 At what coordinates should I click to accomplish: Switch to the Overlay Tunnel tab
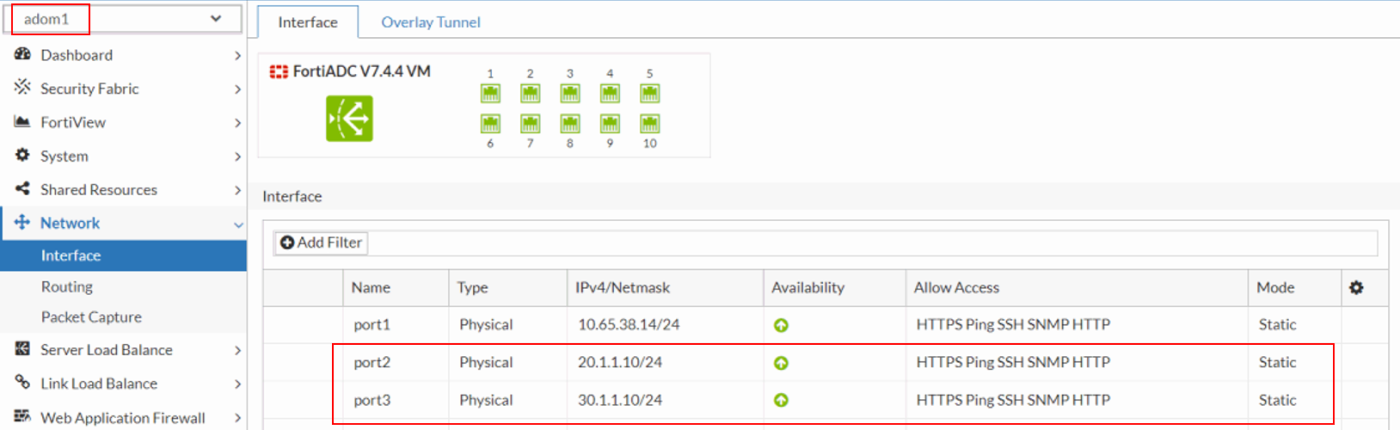(x=430, y=21)
